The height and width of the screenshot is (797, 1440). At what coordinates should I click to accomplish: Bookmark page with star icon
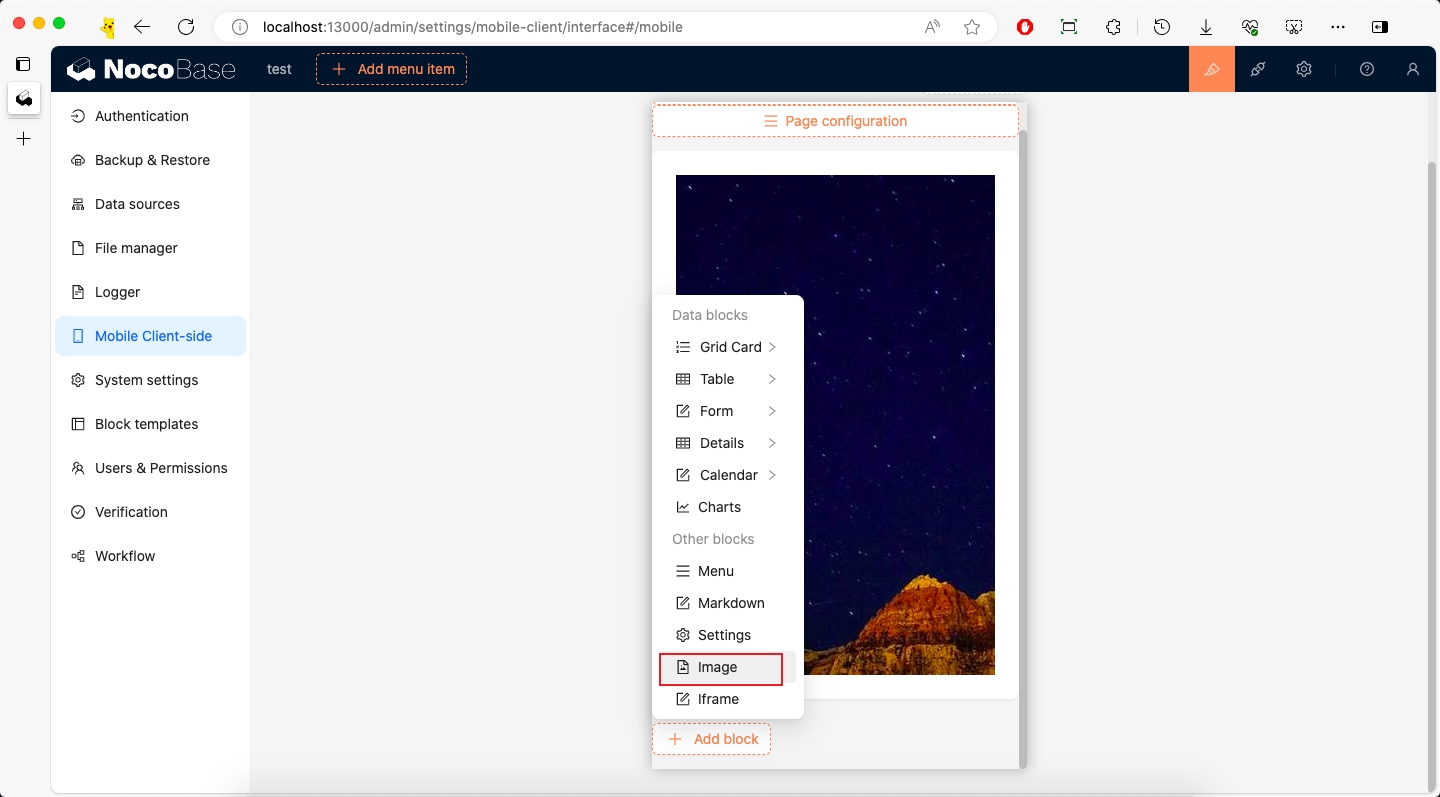[x=971, y=27]
